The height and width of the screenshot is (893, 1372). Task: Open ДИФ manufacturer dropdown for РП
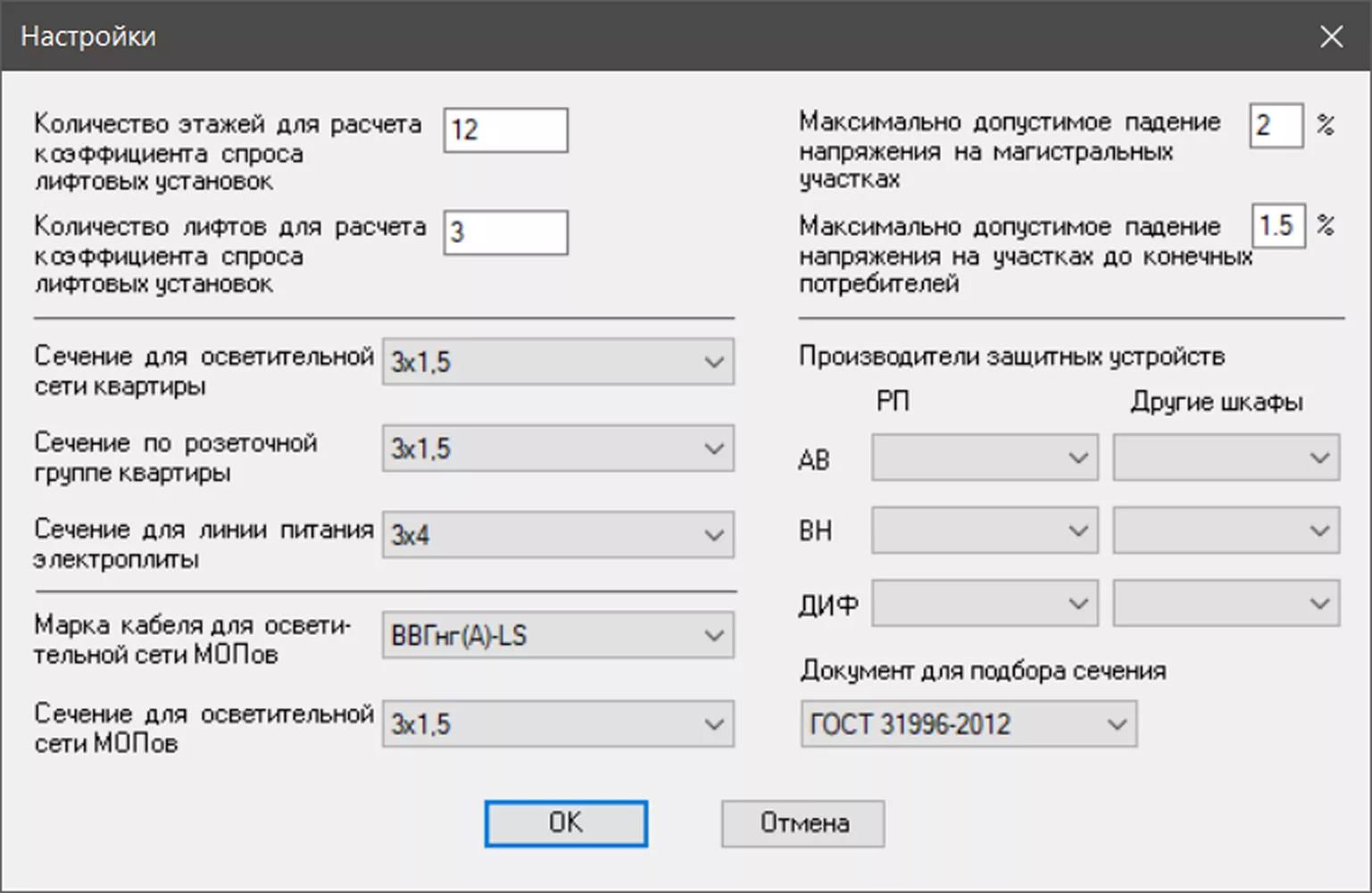pyautogui.click(x=984, y=604)
